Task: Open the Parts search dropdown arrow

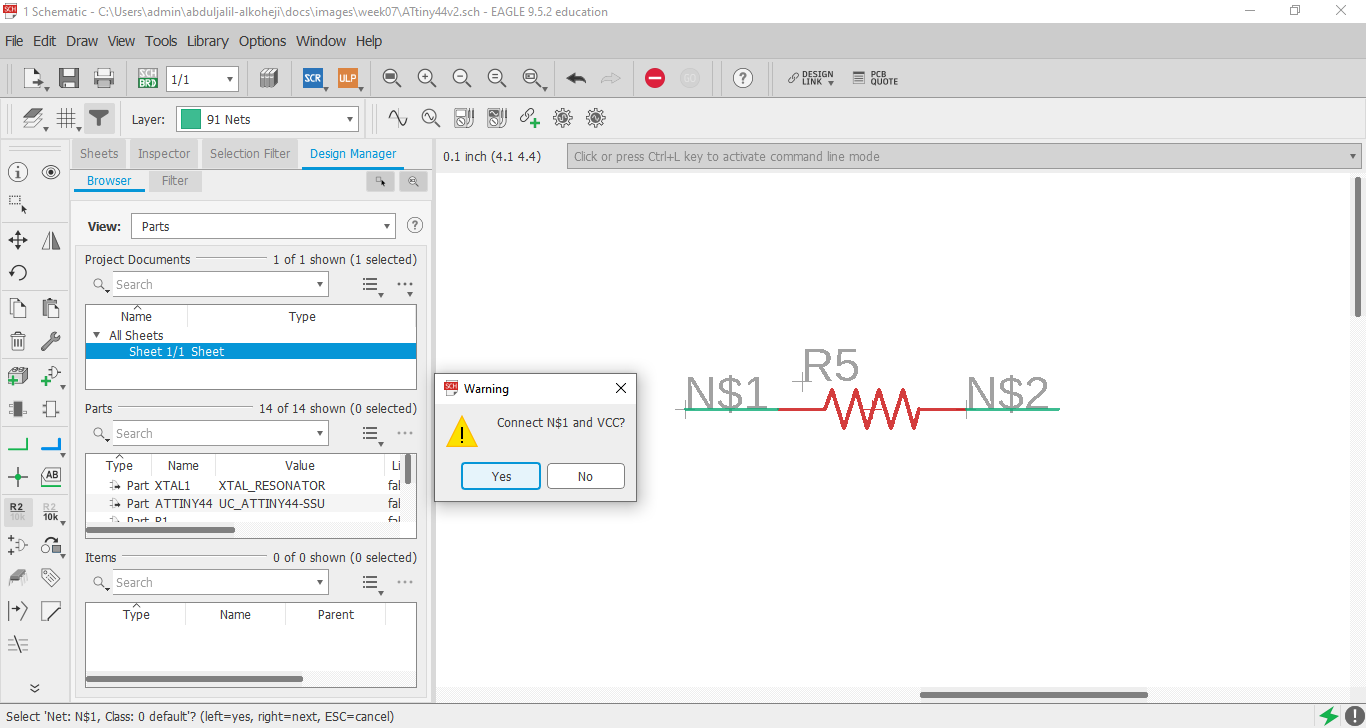Action: 320,434
